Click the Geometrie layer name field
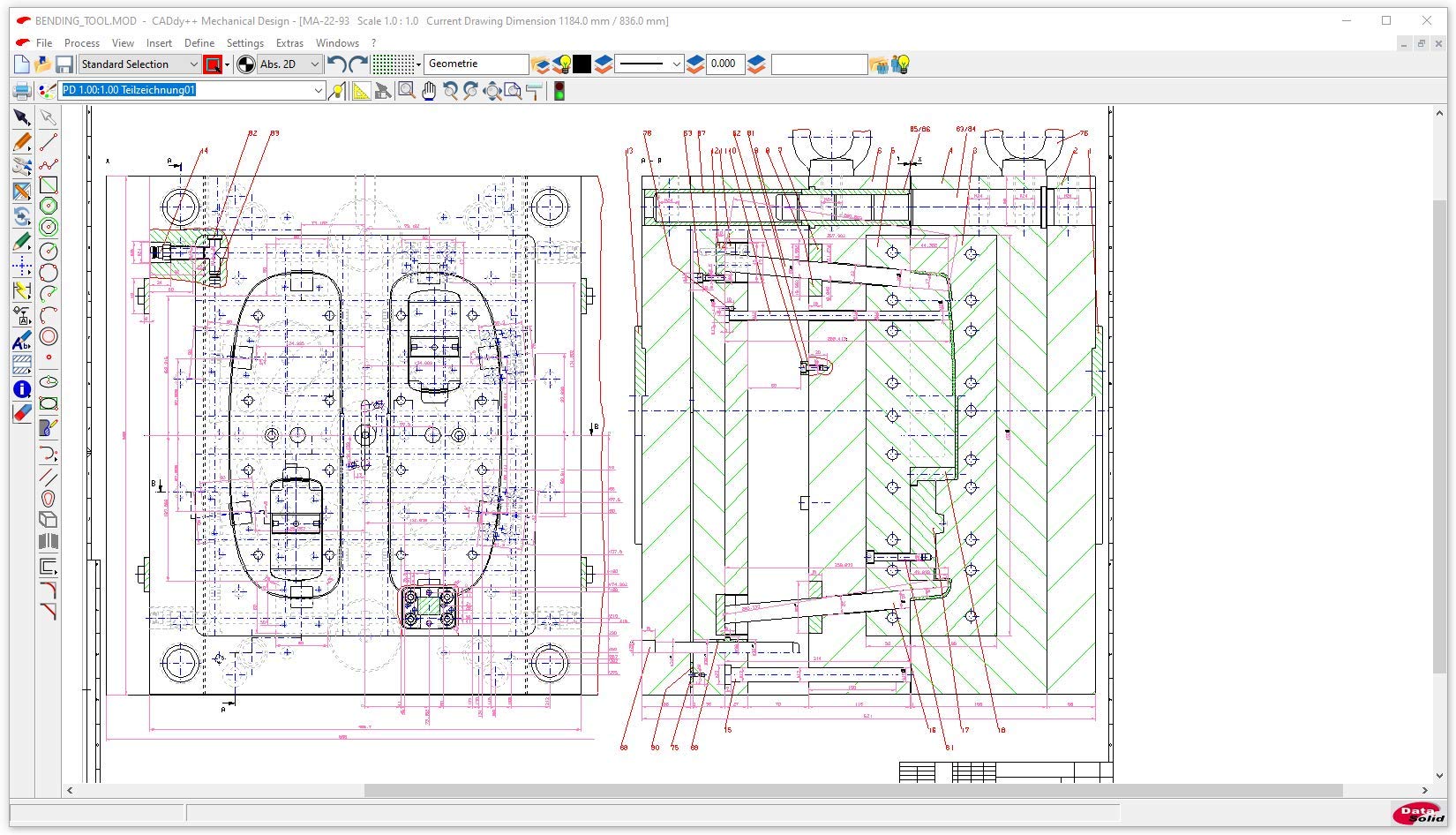The width and height of the screenshot is (1456, 835). click(477, 64)
